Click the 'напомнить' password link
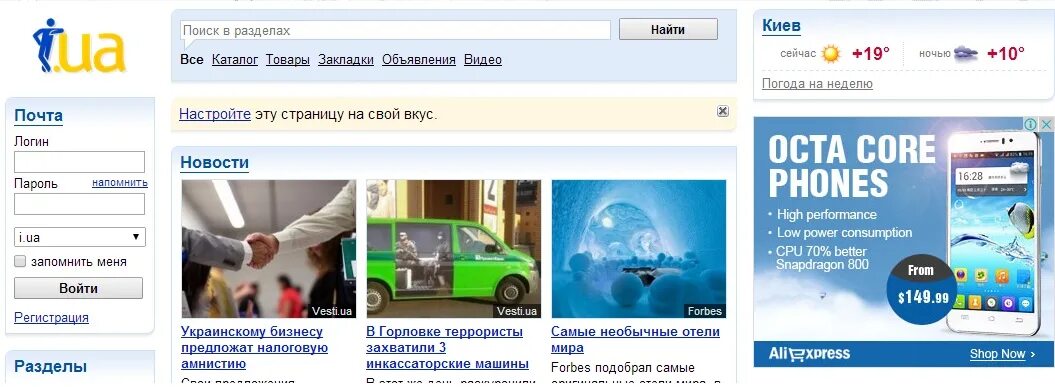Image resolution: width=1055 pixels, height=387 pixels. point(120,182)
